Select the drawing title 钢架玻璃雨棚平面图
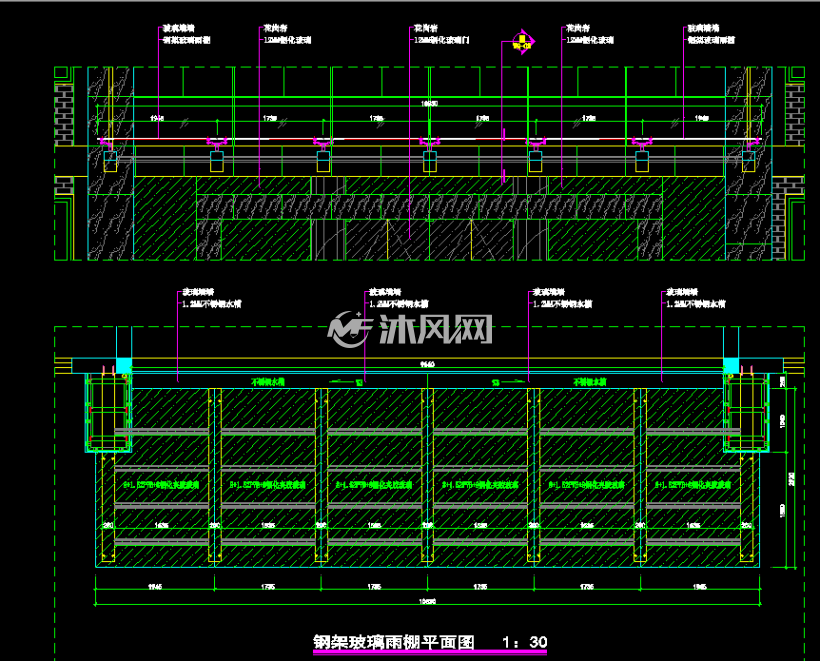Viewport: 820px width, 661px height. pyautogui.click(x=394, y=642)
